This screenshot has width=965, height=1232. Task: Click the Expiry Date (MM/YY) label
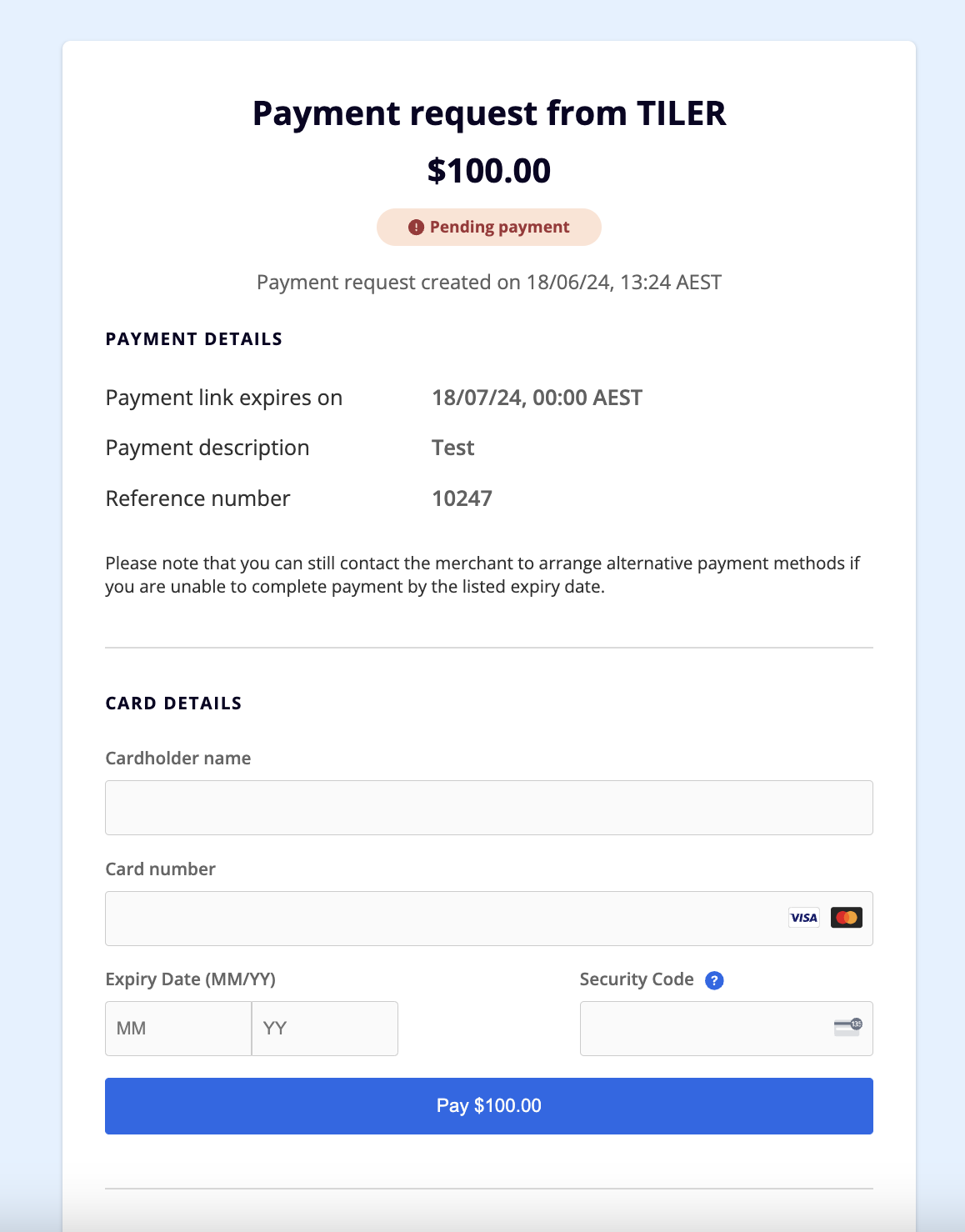click(190, 979)
